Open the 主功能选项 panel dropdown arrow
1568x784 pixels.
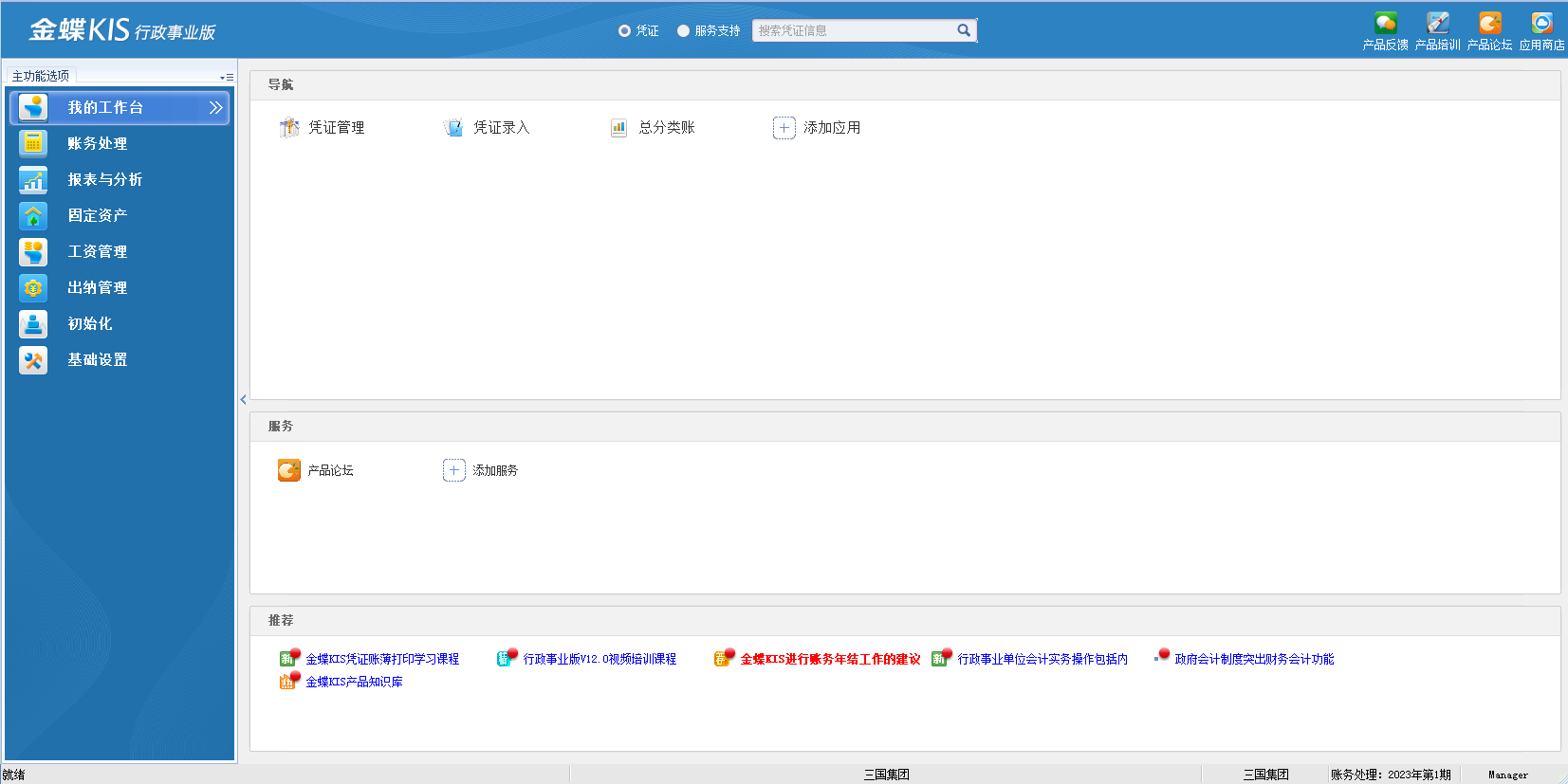pos(227,77)
